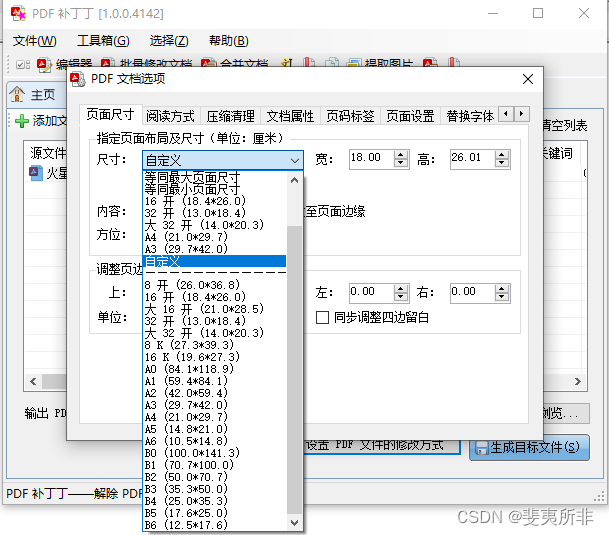Image resolution: width=609 pixels, height=535 pixels.
Task: Close the PDF 文档选项 dialog
Action: [x=527, y=79]
